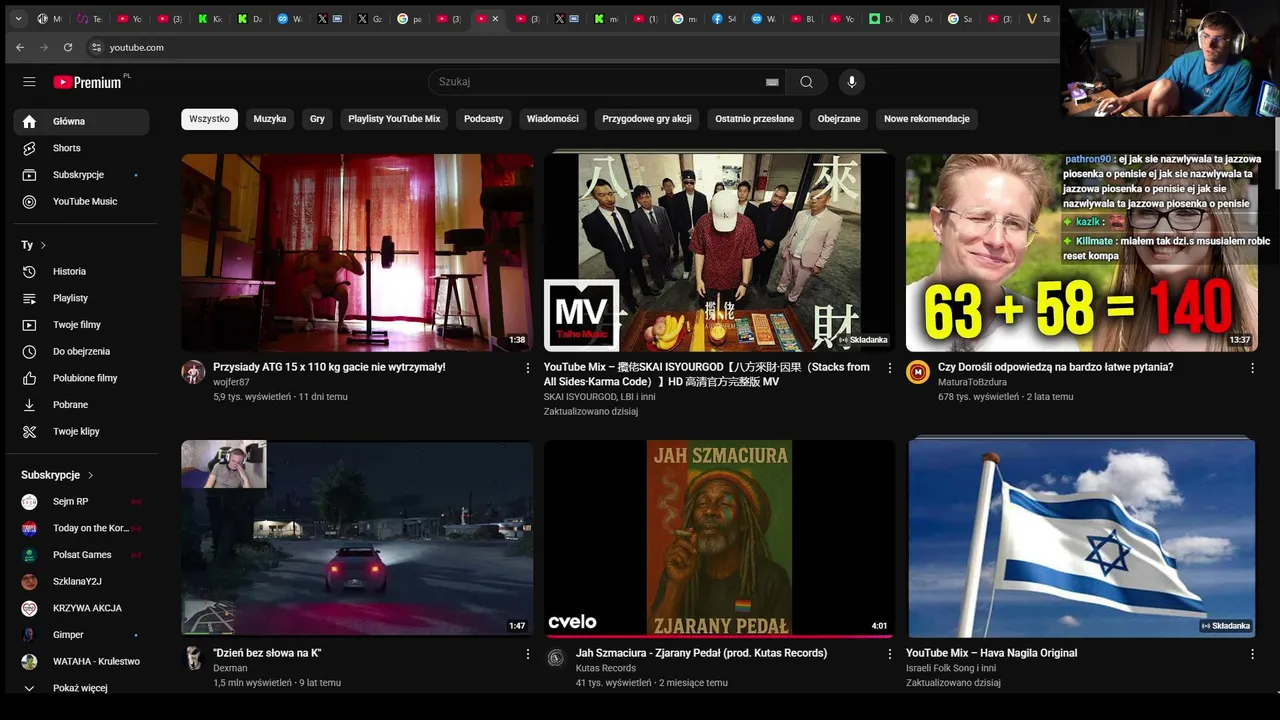The width and height of the screenshot is (1280, 720).
Task: Open Polubione filmy liked videos
Action: [x=81, y=378]
